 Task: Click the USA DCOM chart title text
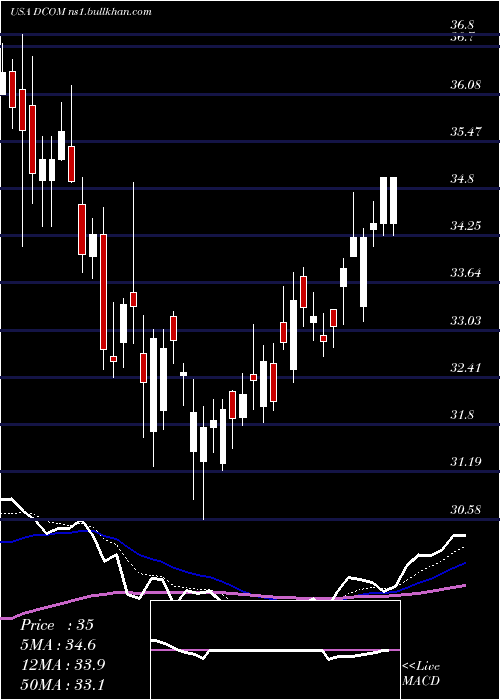tap(80, 11)
